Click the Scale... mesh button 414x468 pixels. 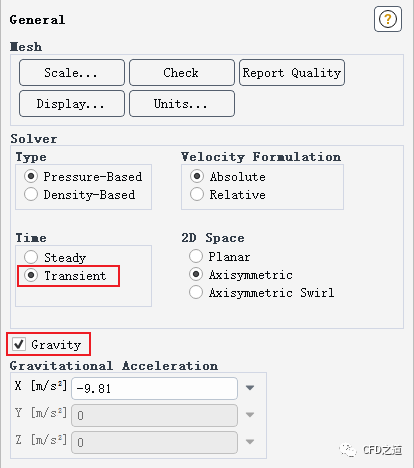pyautogui.click(x=72, y=73)
